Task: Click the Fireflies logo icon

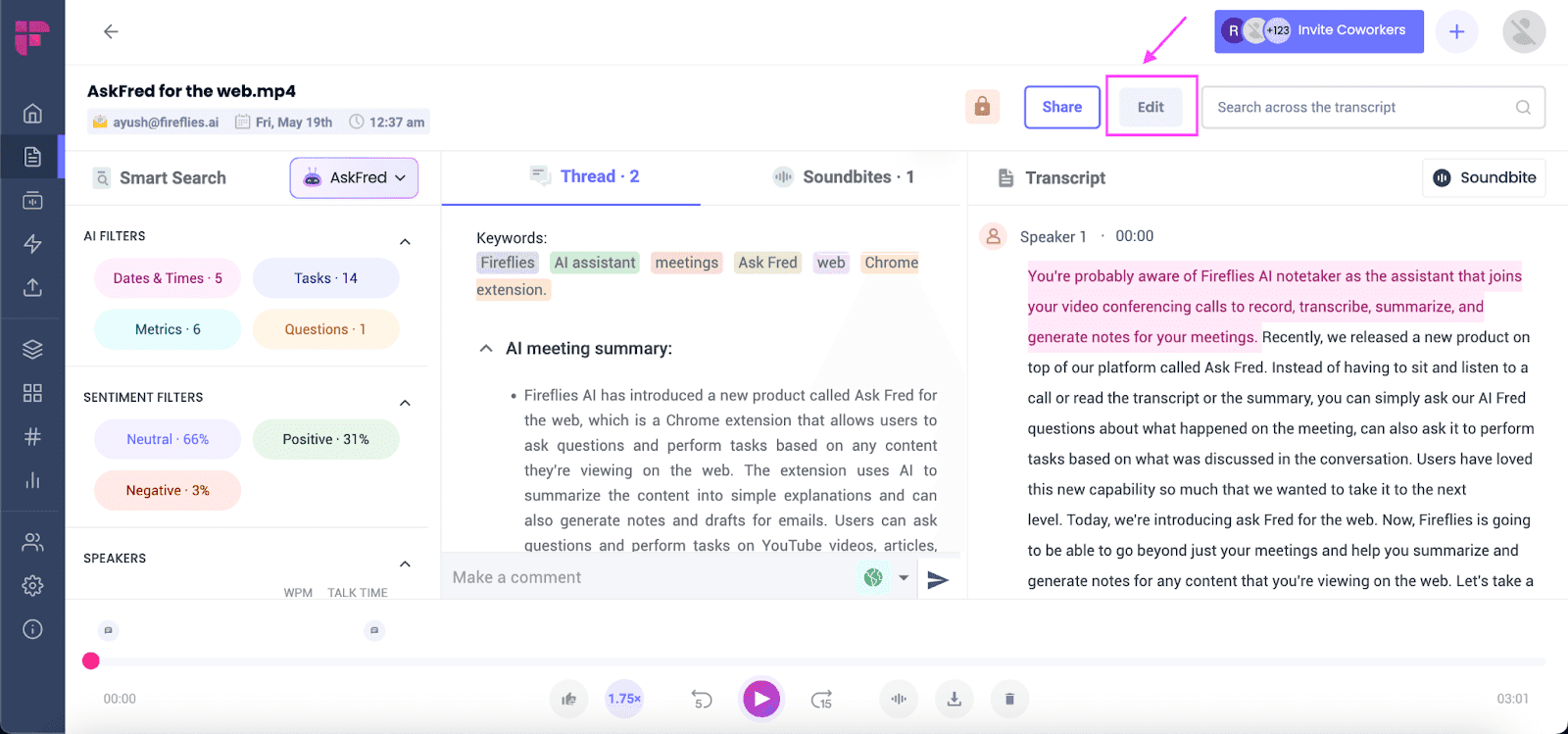Action: coord(31,36)
